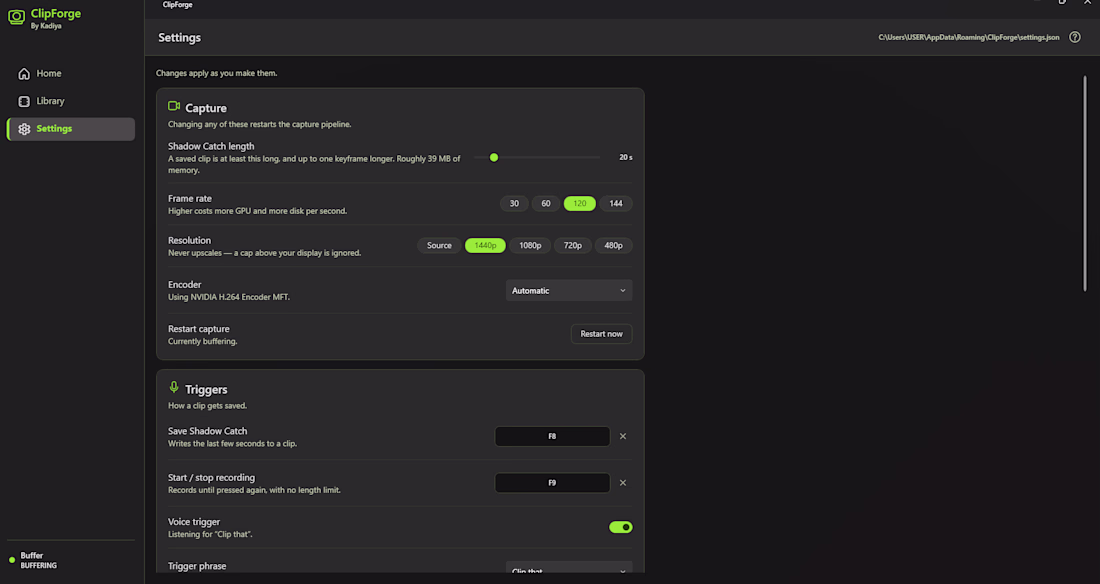
Task: Click the "Settings" page heading
Action: click(180, 38)
